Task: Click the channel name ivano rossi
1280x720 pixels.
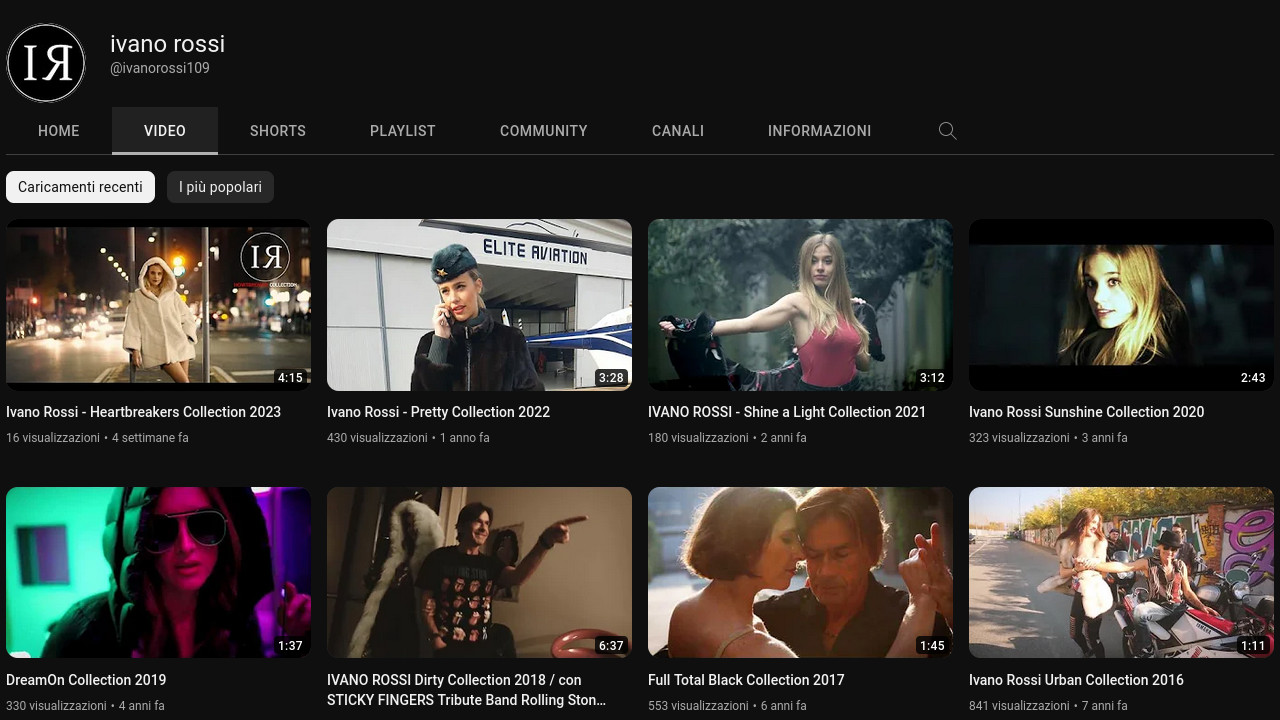Action: 167,44
